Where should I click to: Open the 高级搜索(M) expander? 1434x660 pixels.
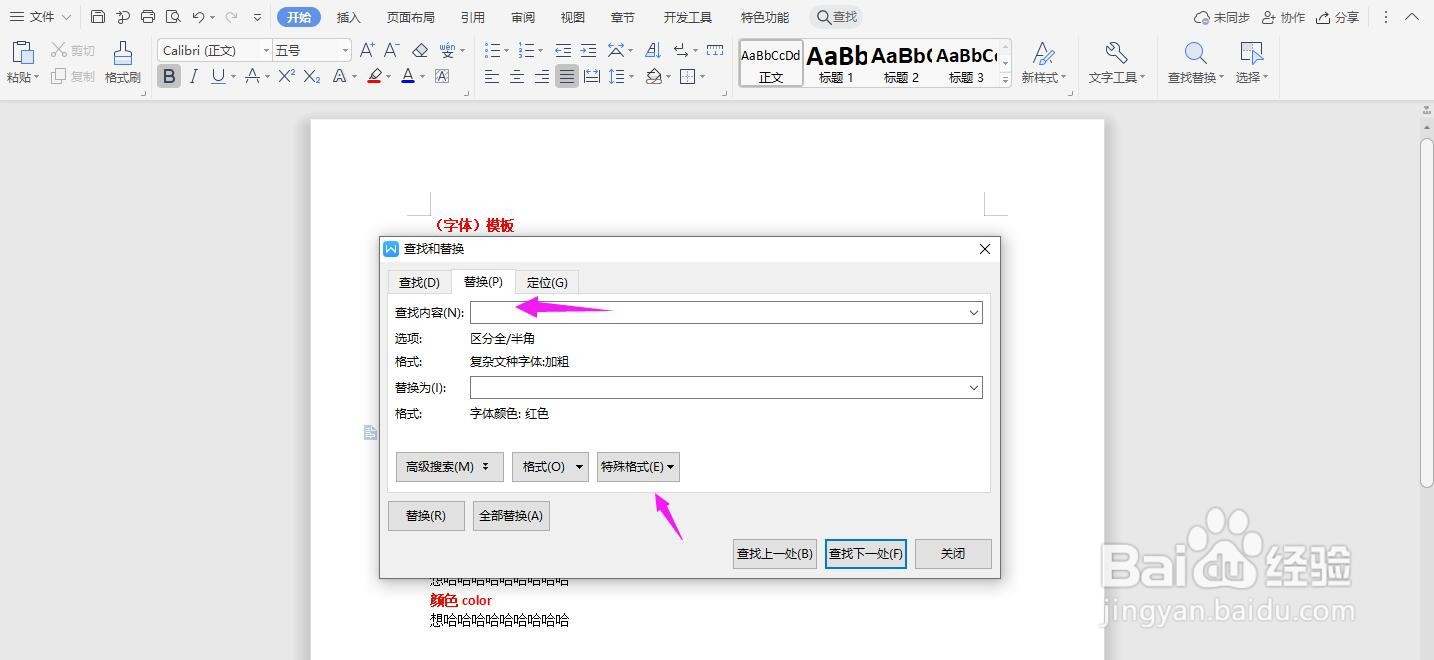pyautogui.click(x=449, y=467)
